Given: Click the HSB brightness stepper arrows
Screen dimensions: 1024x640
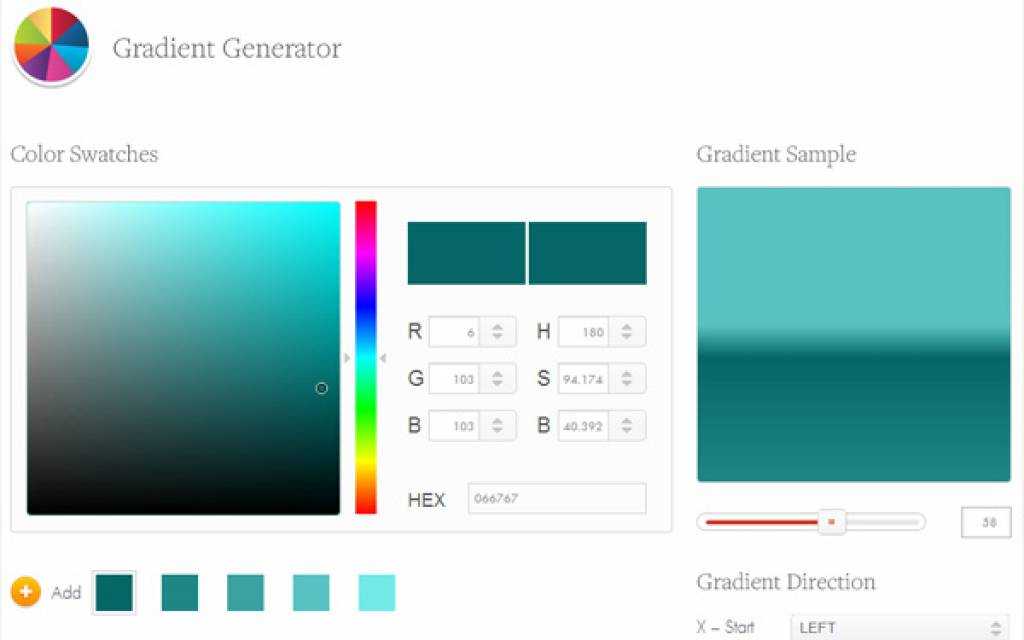Looking at the screenshot, I should tap(627, 426).
